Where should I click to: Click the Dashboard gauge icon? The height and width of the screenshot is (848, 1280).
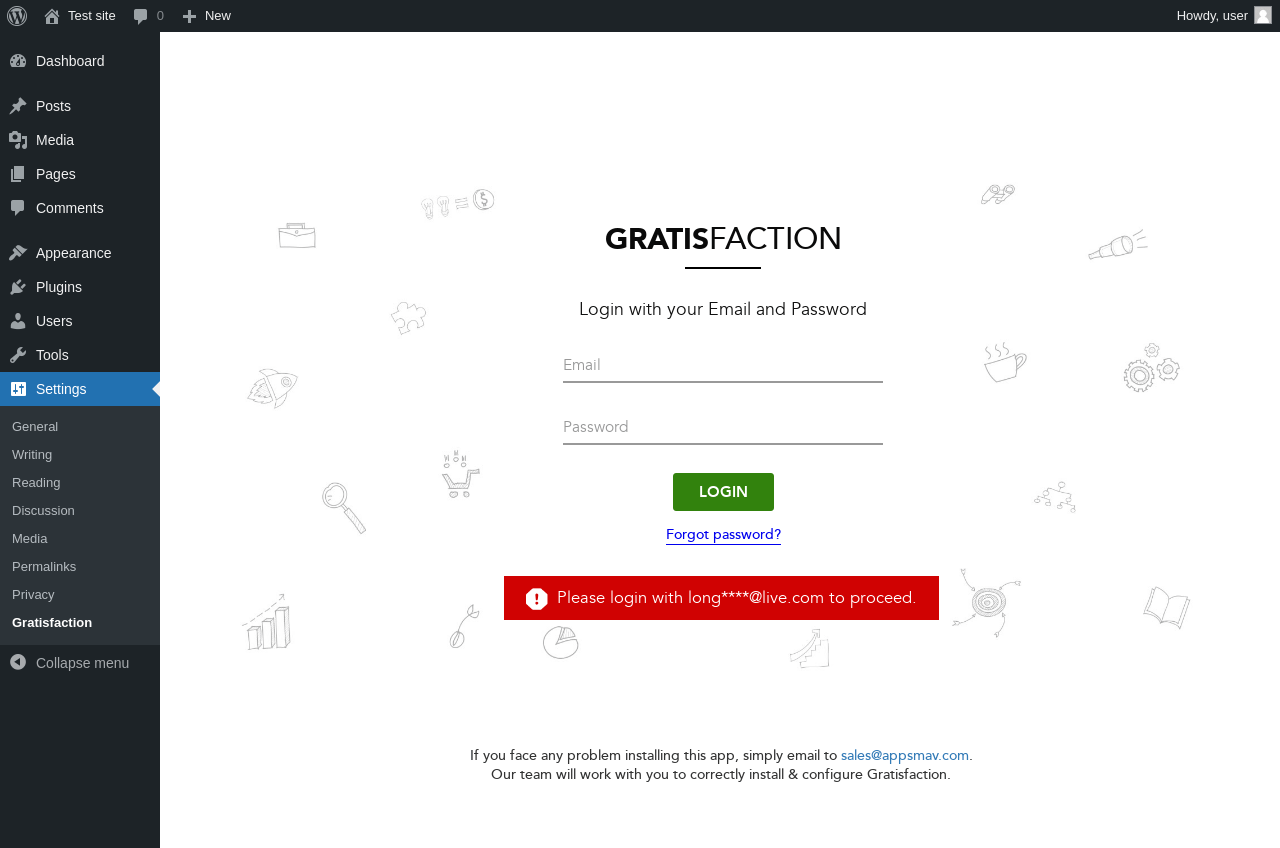tap(18, 61)
